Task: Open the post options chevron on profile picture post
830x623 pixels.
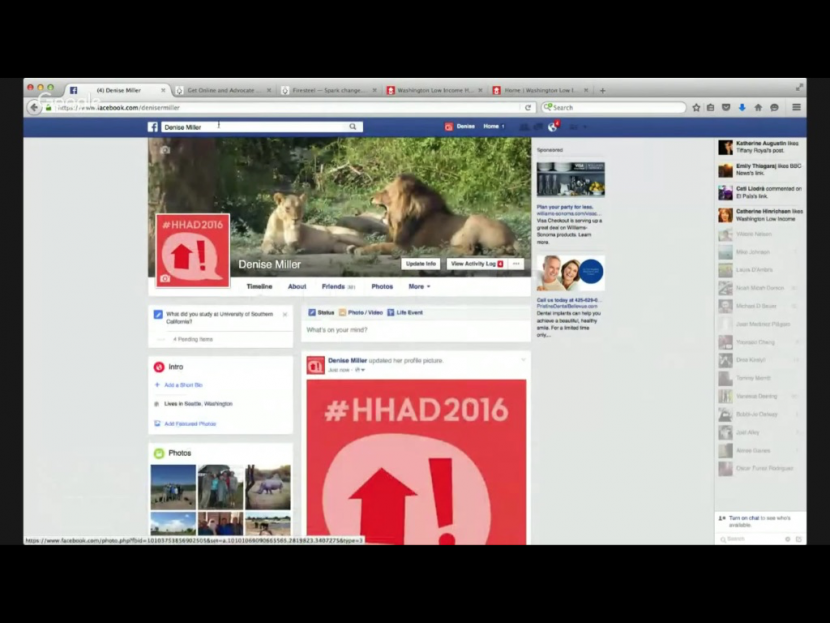Action: coord(523,360)
